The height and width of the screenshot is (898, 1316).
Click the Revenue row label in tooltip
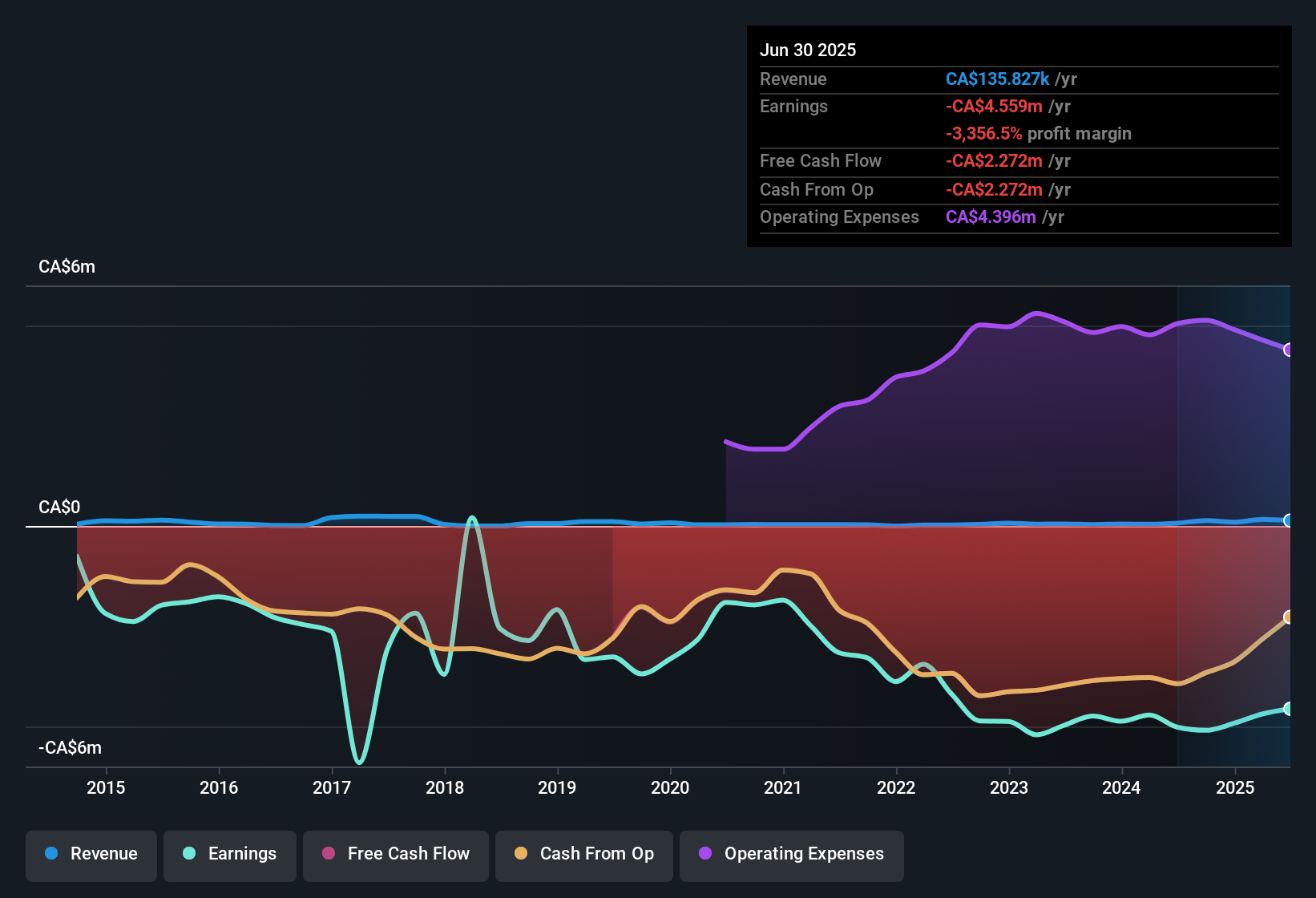793,79
